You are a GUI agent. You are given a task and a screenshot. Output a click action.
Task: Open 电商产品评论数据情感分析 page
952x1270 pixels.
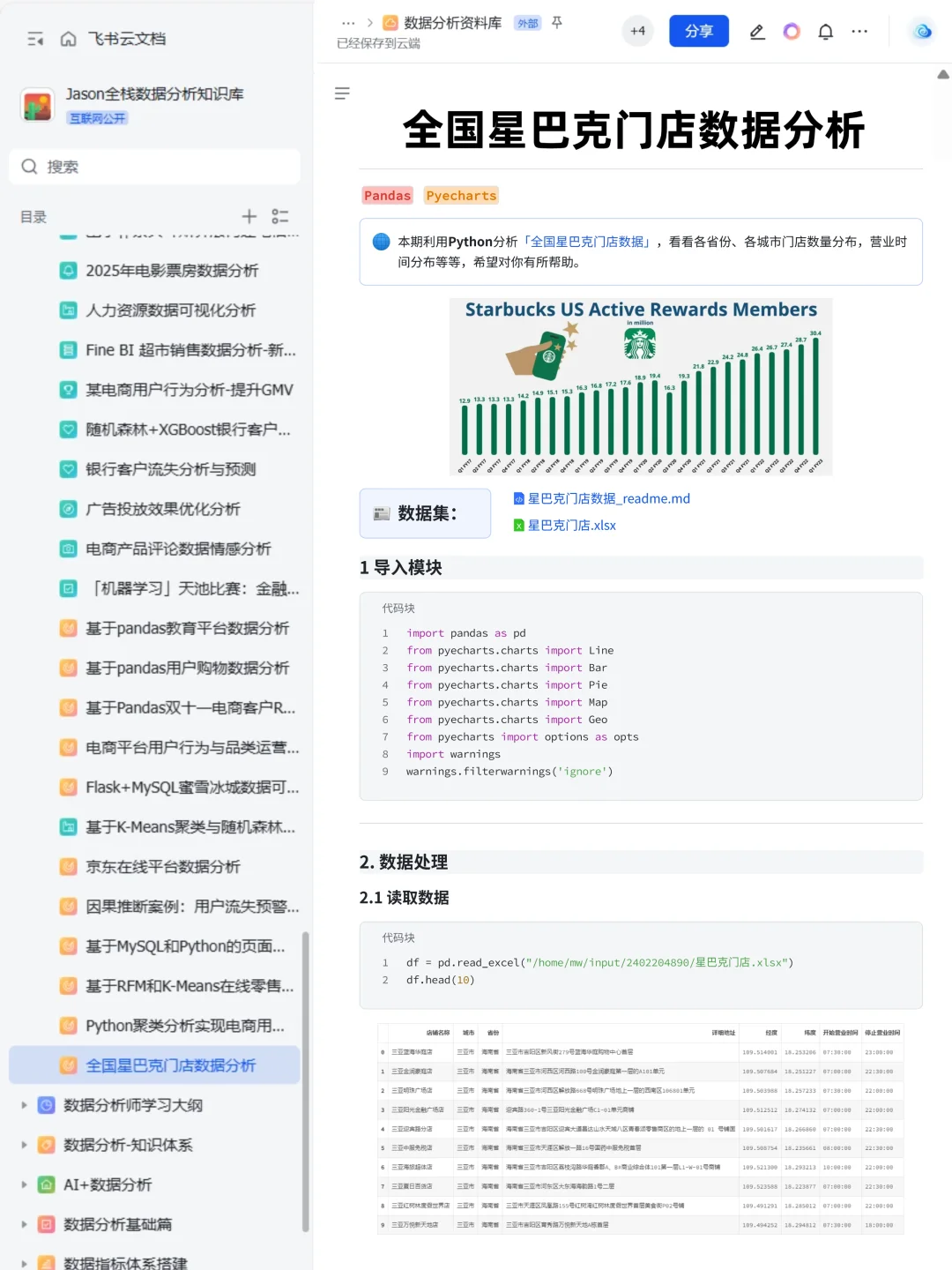point(178,549)
